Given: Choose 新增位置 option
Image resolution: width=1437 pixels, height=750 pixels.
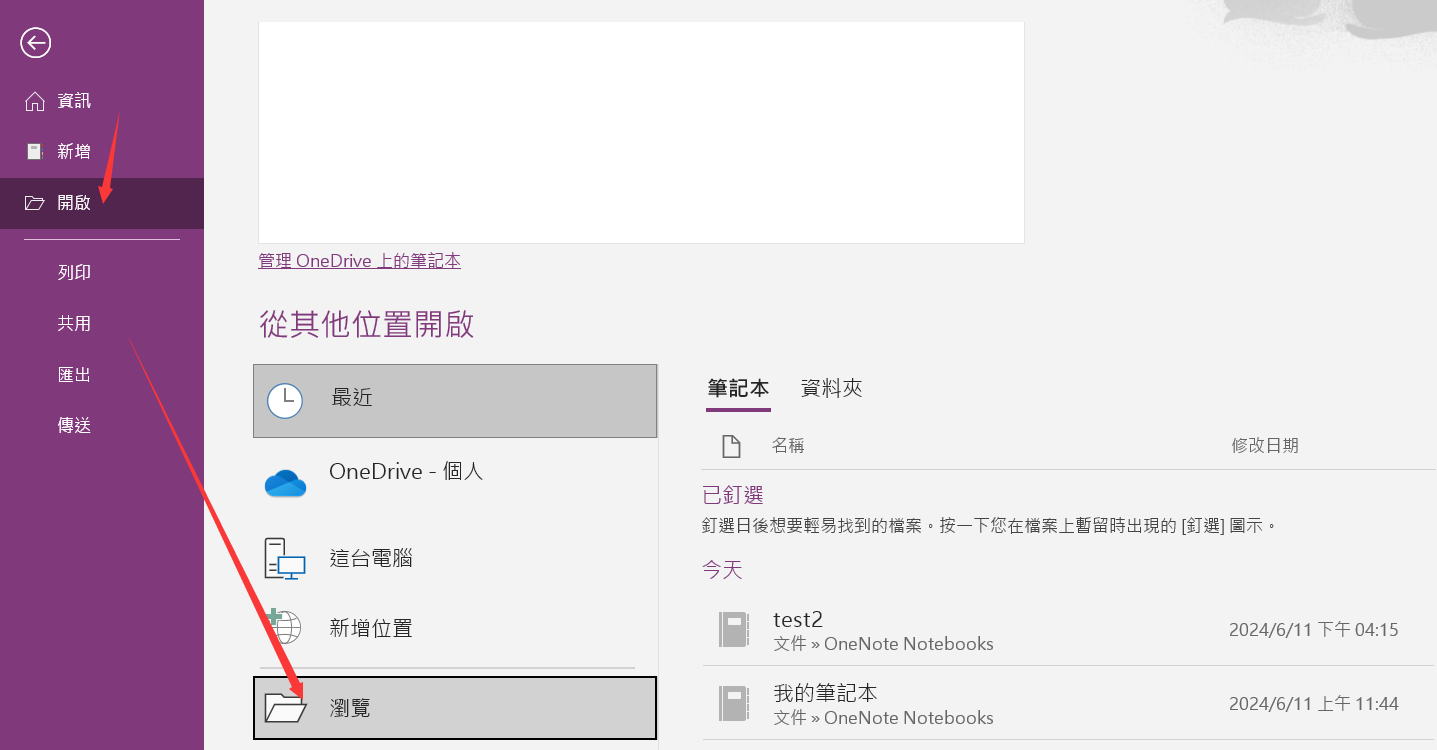Looking at the screenshot, I should coord(455,628).
